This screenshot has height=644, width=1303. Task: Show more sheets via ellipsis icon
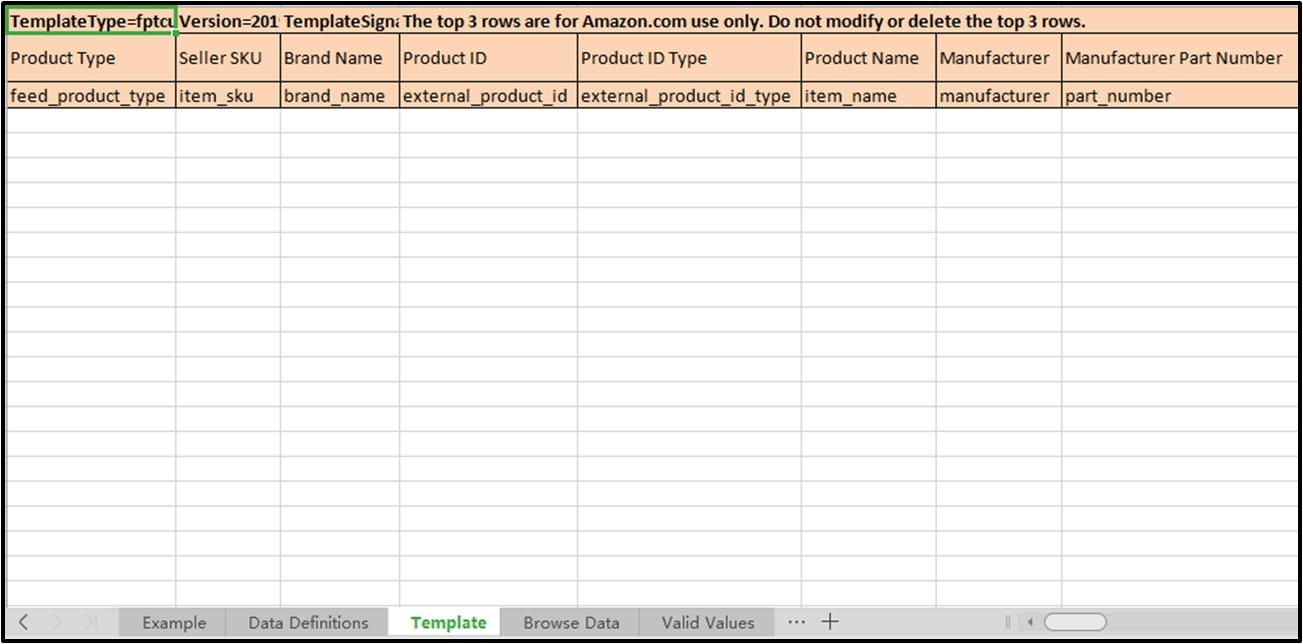coord(796,622)
